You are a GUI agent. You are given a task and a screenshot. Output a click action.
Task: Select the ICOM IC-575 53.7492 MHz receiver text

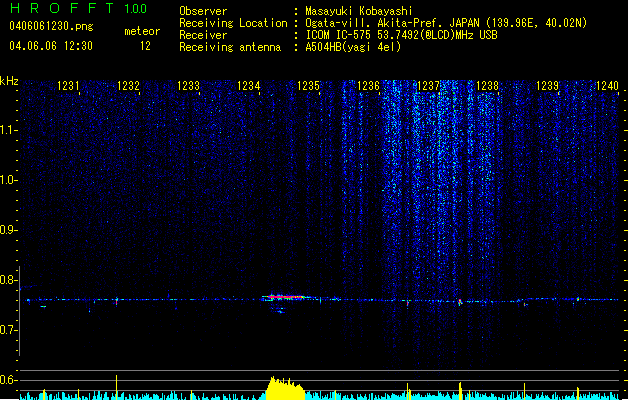402,35
